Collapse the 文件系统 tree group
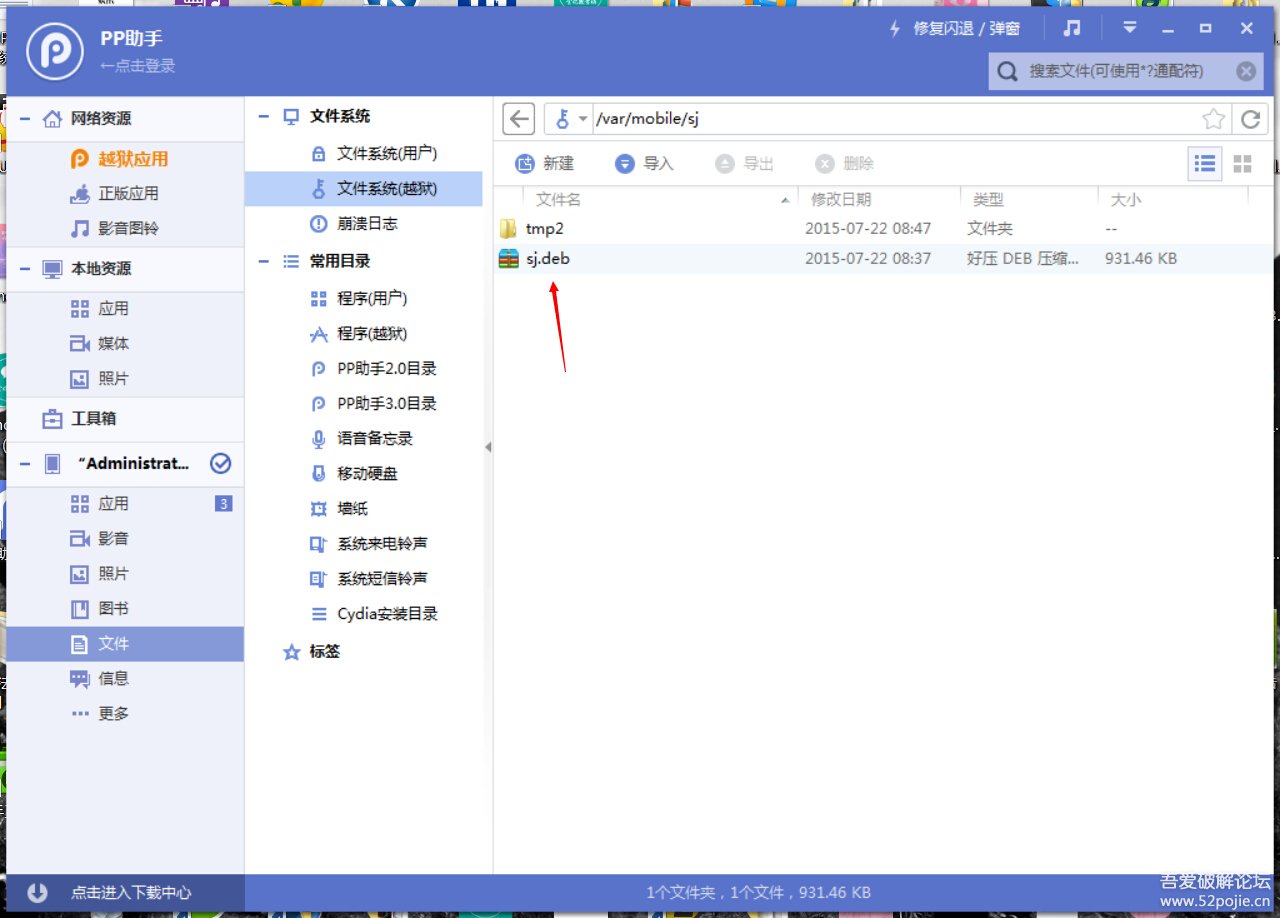 coord(264,117)
